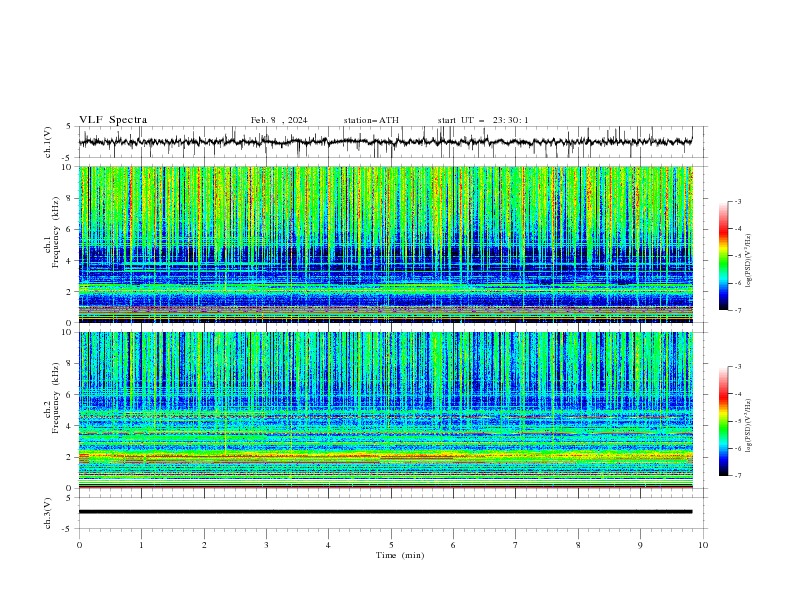792x612 pixels.
Task: Click the ch.1 "Frequency (kHz)" axis label
Action: click(55, 233)
